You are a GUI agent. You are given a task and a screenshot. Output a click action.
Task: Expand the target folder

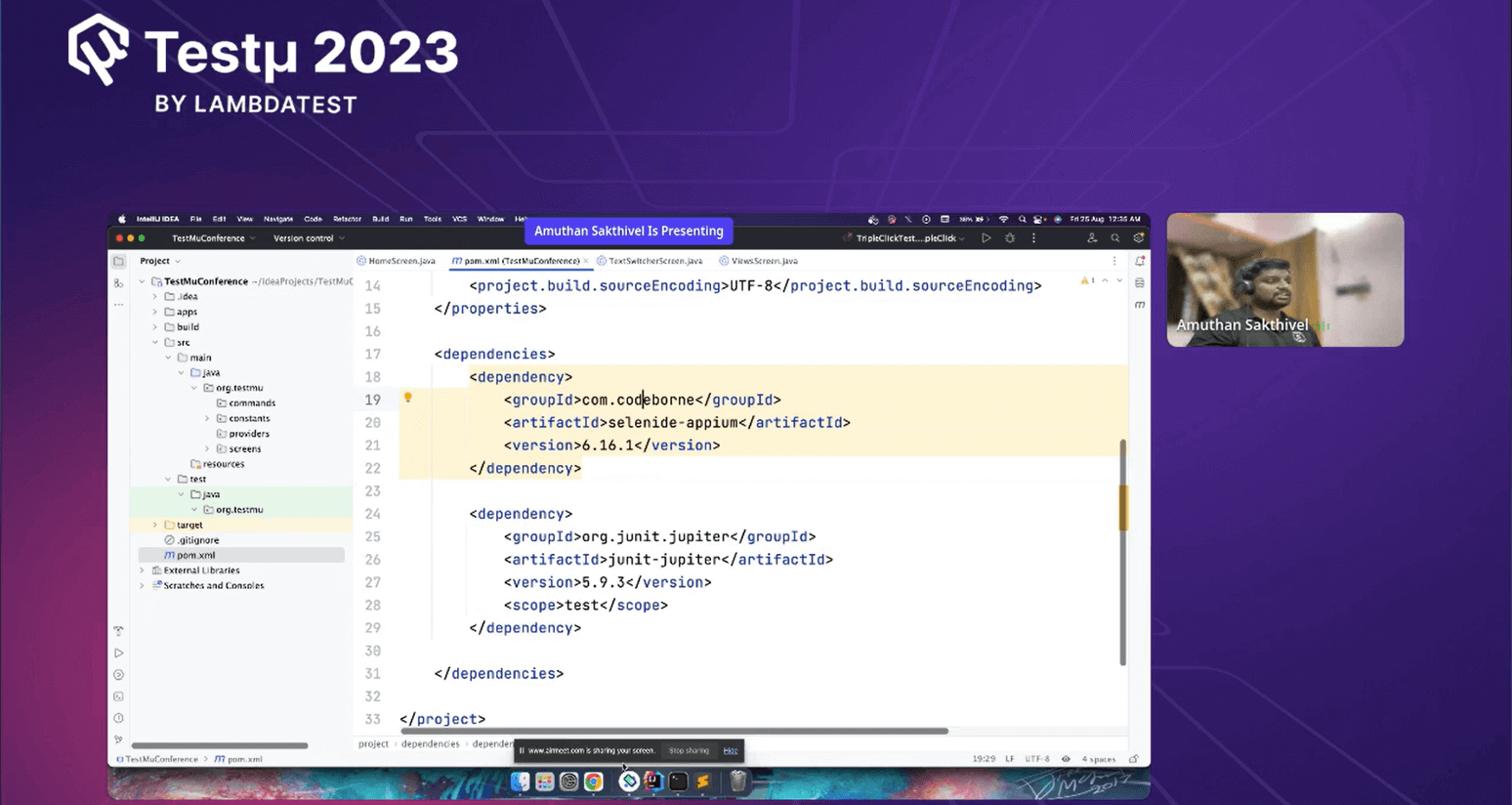click(x=155, y=526)
